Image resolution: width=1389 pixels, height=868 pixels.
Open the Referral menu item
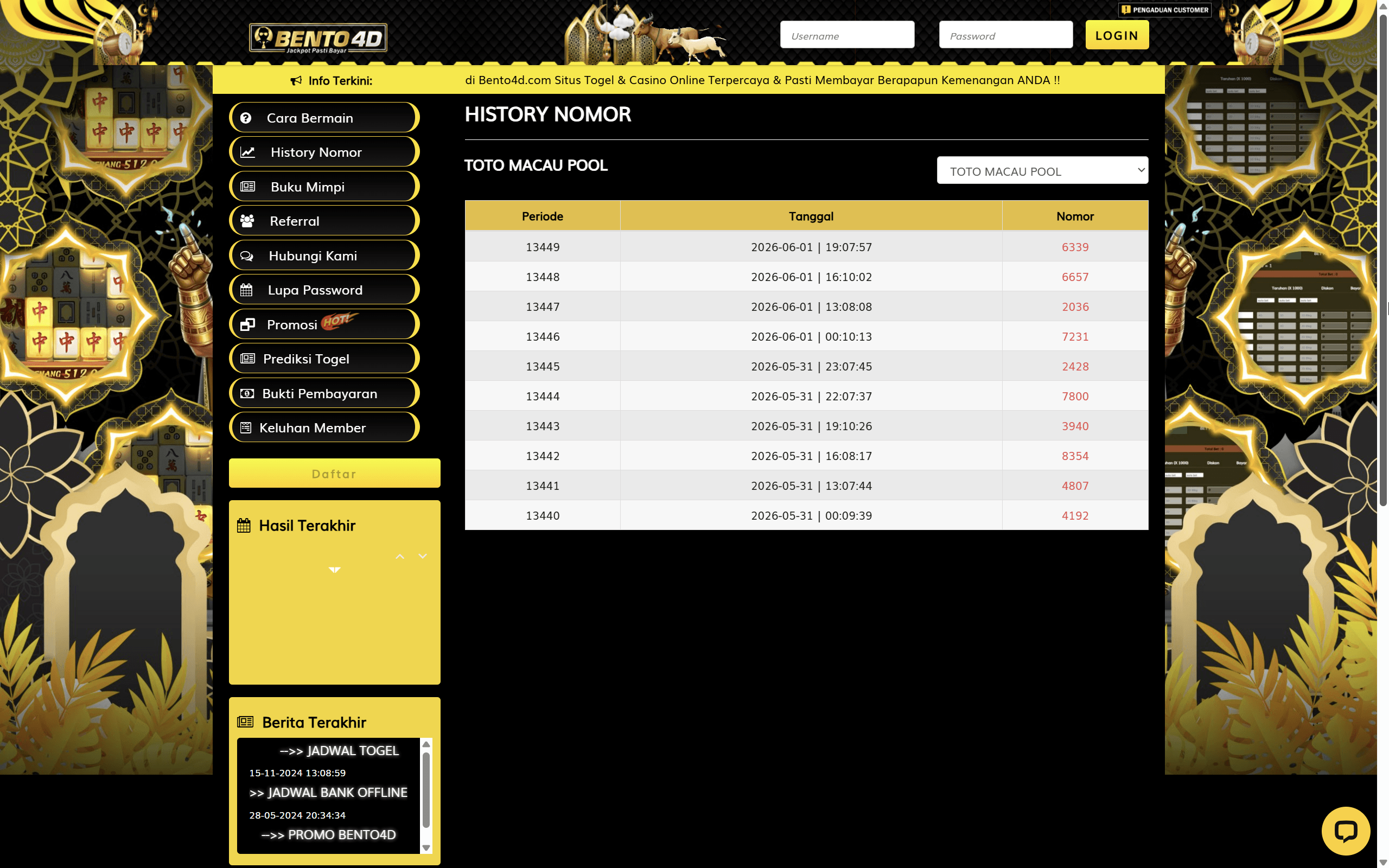324,221
